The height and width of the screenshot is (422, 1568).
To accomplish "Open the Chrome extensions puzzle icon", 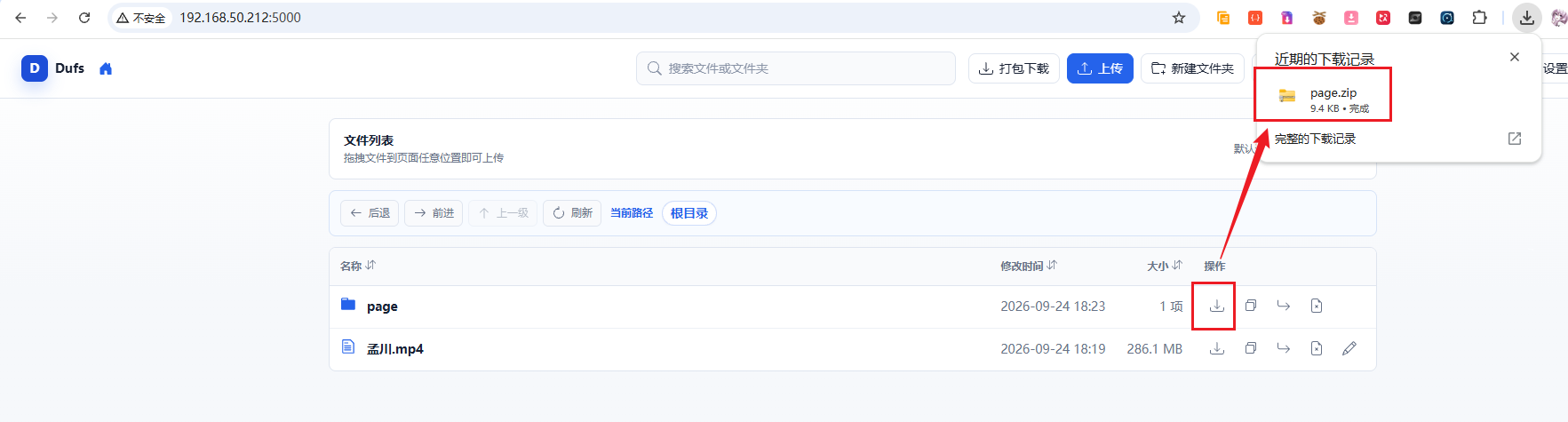I will click(1479, 18).
